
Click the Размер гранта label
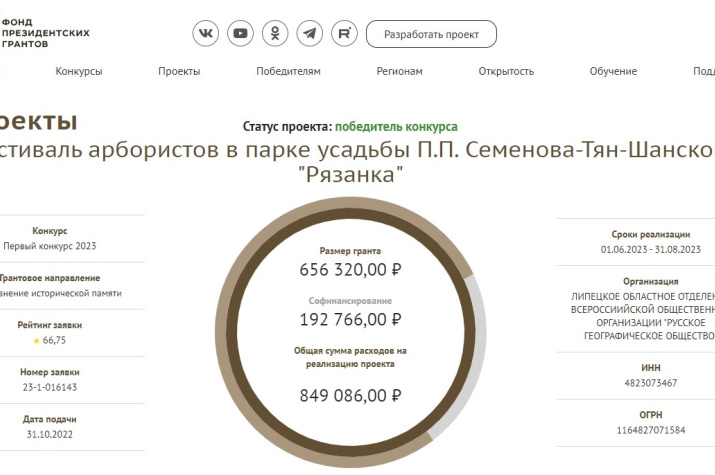click(x=350, y=251)
